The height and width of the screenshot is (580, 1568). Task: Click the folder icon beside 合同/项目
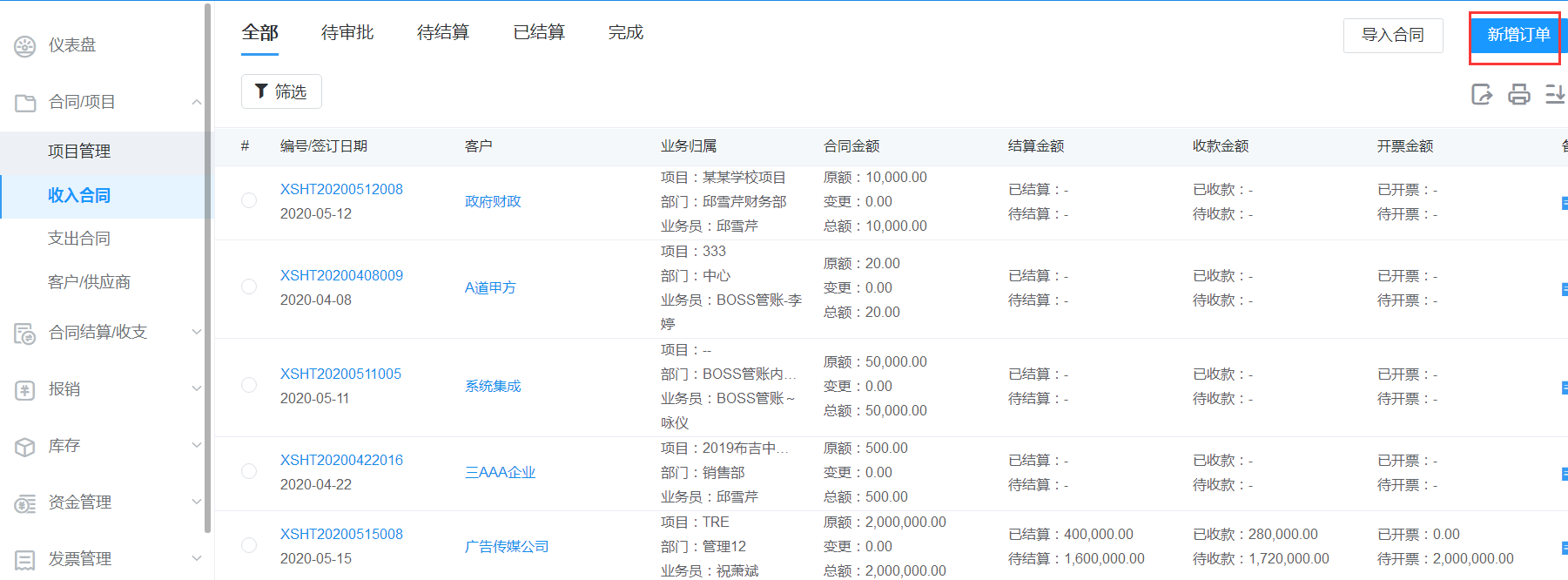[25, 103]
